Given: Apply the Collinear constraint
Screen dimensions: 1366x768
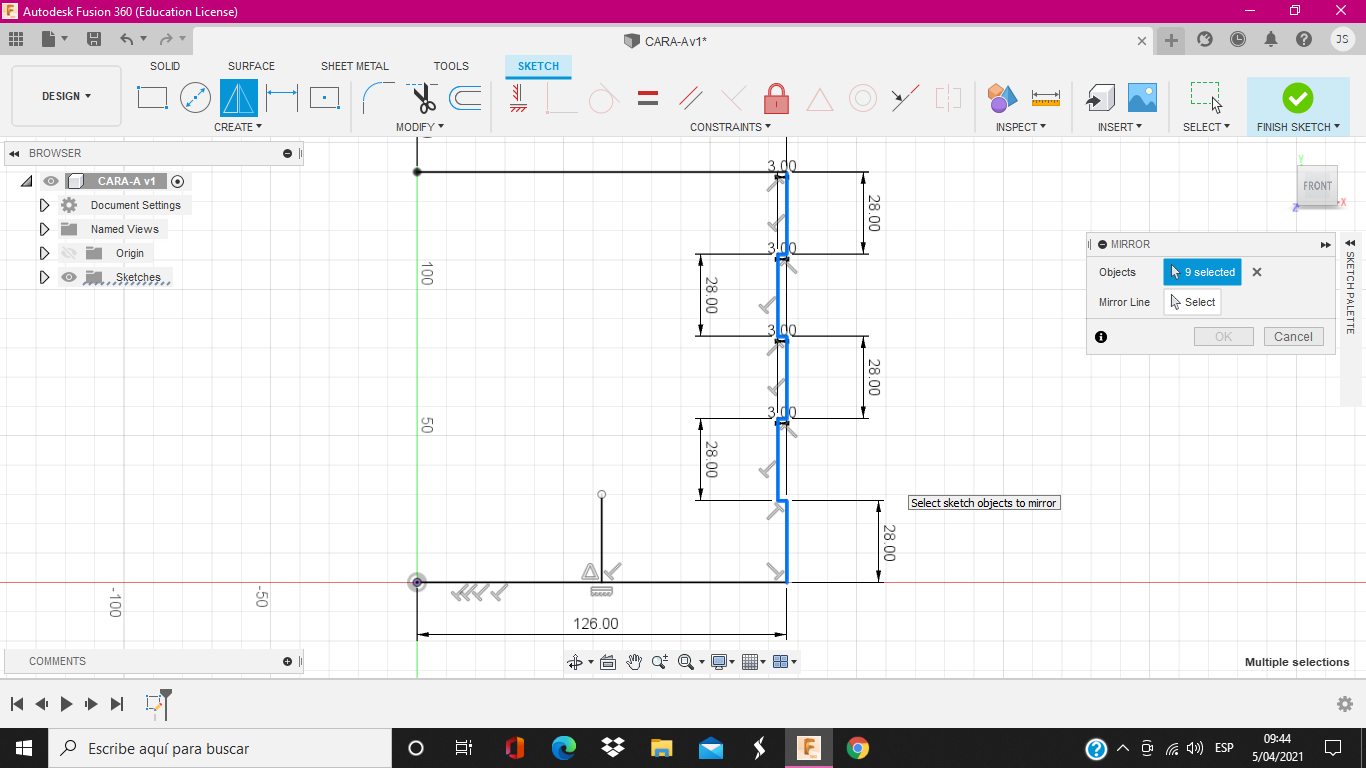Looking at the screenshot, I should click(905, 98).
